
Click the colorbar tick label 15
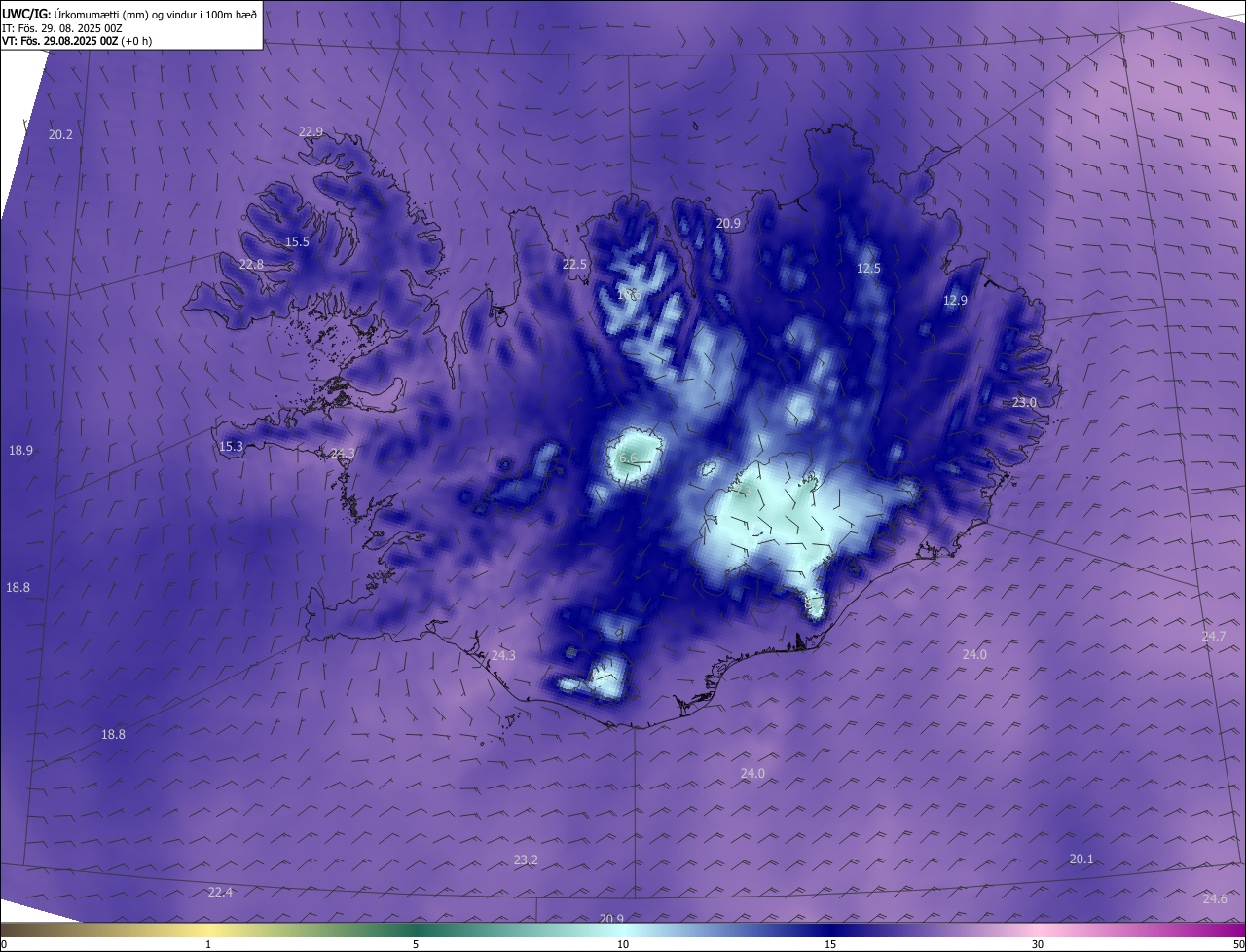coord(830,944)
